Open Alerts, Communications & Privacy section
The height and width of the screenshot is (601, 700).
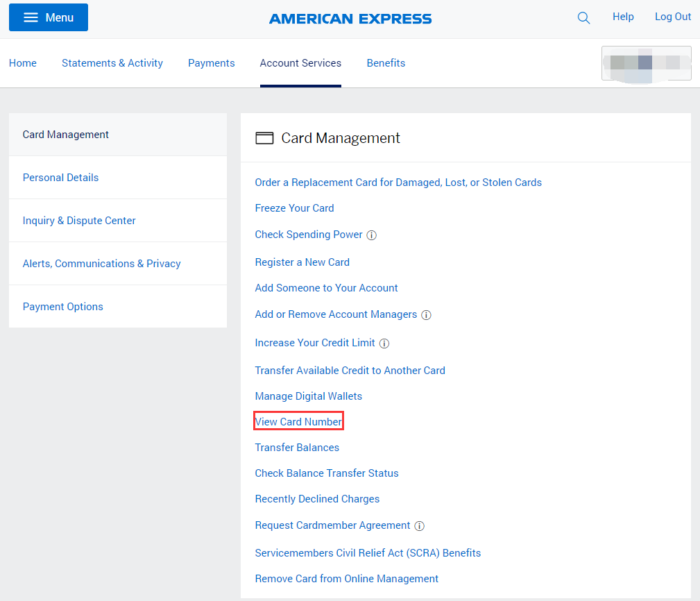tap(118, 263)
